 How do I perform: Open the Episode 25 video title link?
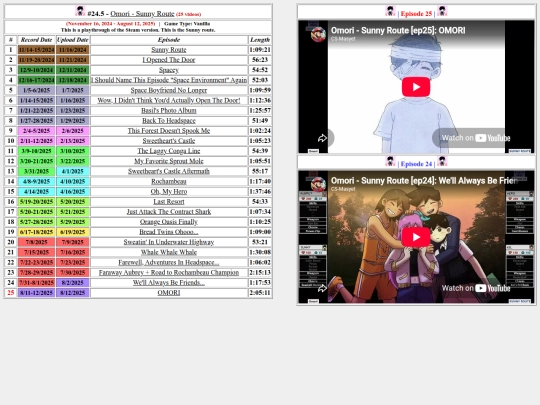point(398,30)
